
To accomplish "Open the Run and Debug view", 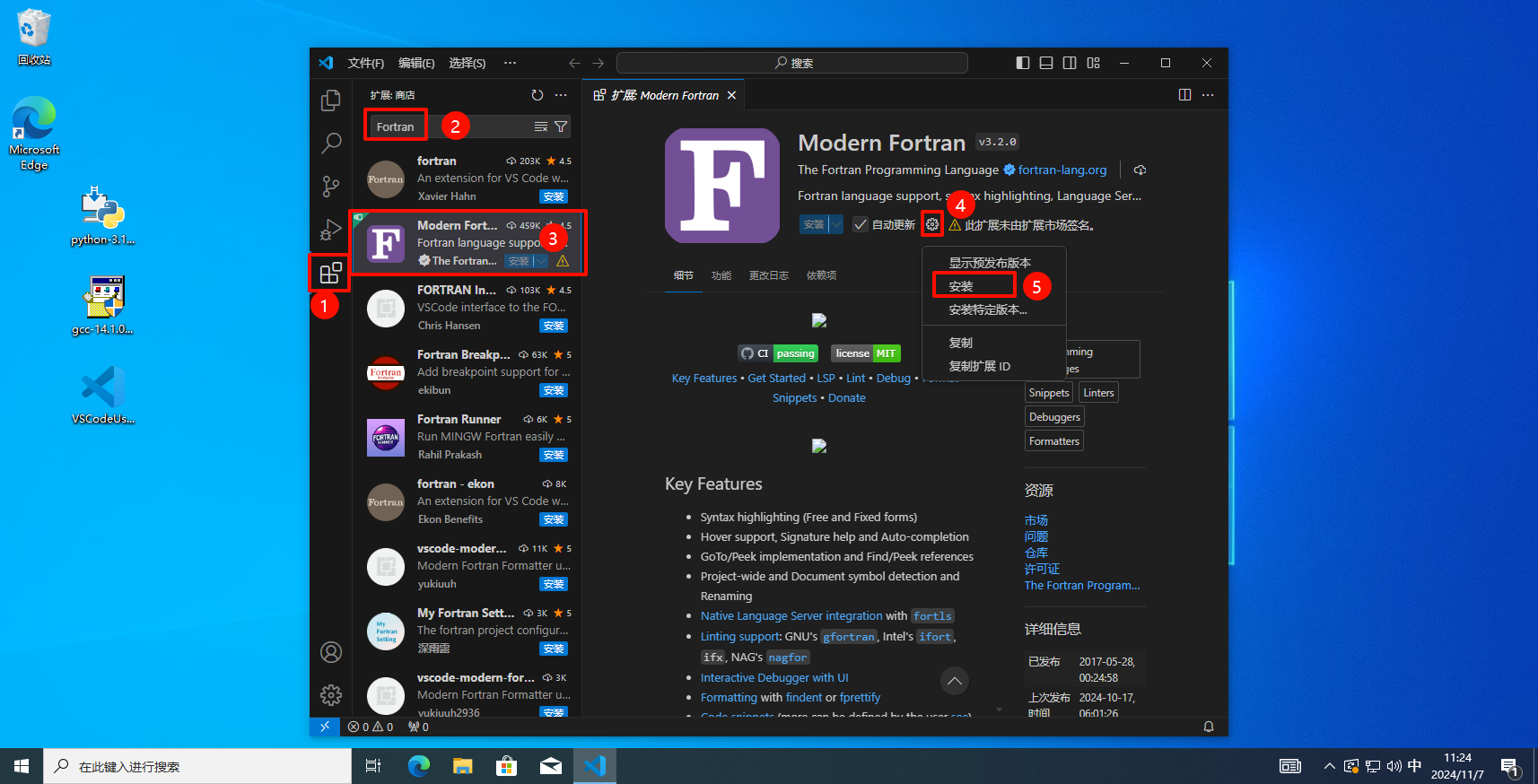I will click(x=331, y=230).
